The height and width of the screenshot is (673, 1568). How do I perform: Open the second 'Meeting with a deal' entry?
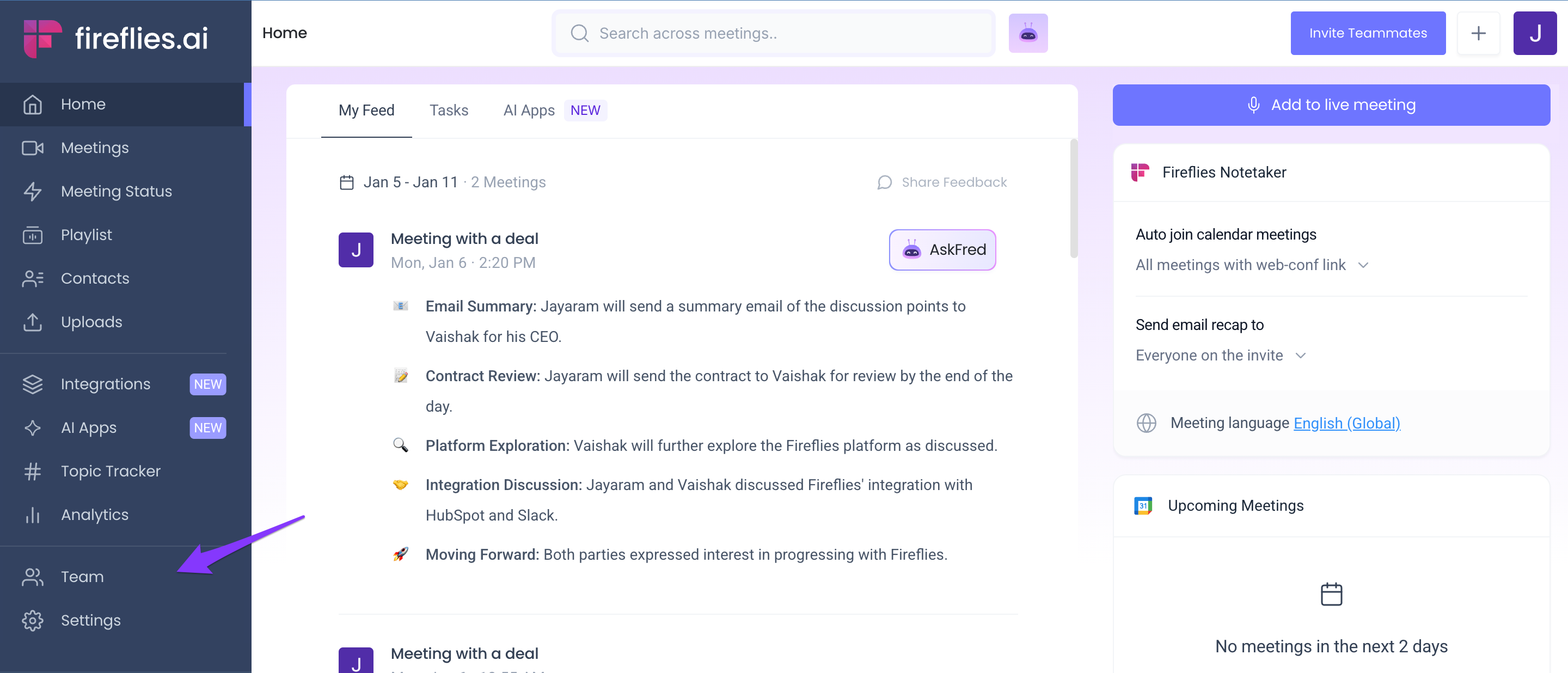(464, 653)
